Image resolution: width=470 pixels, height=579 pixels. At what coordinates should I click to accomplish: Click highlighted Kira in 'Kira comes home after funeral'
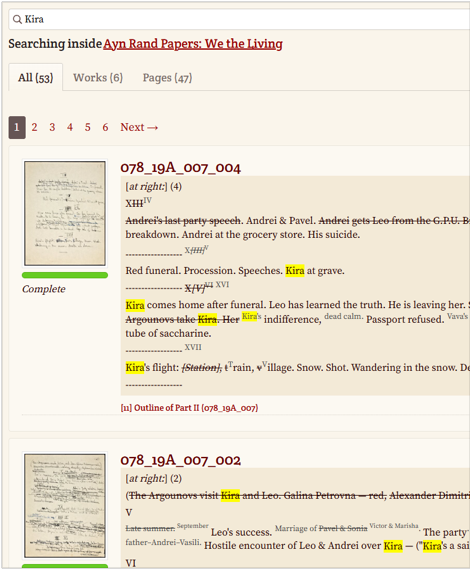pyautogui.click(x=135, y=305)
